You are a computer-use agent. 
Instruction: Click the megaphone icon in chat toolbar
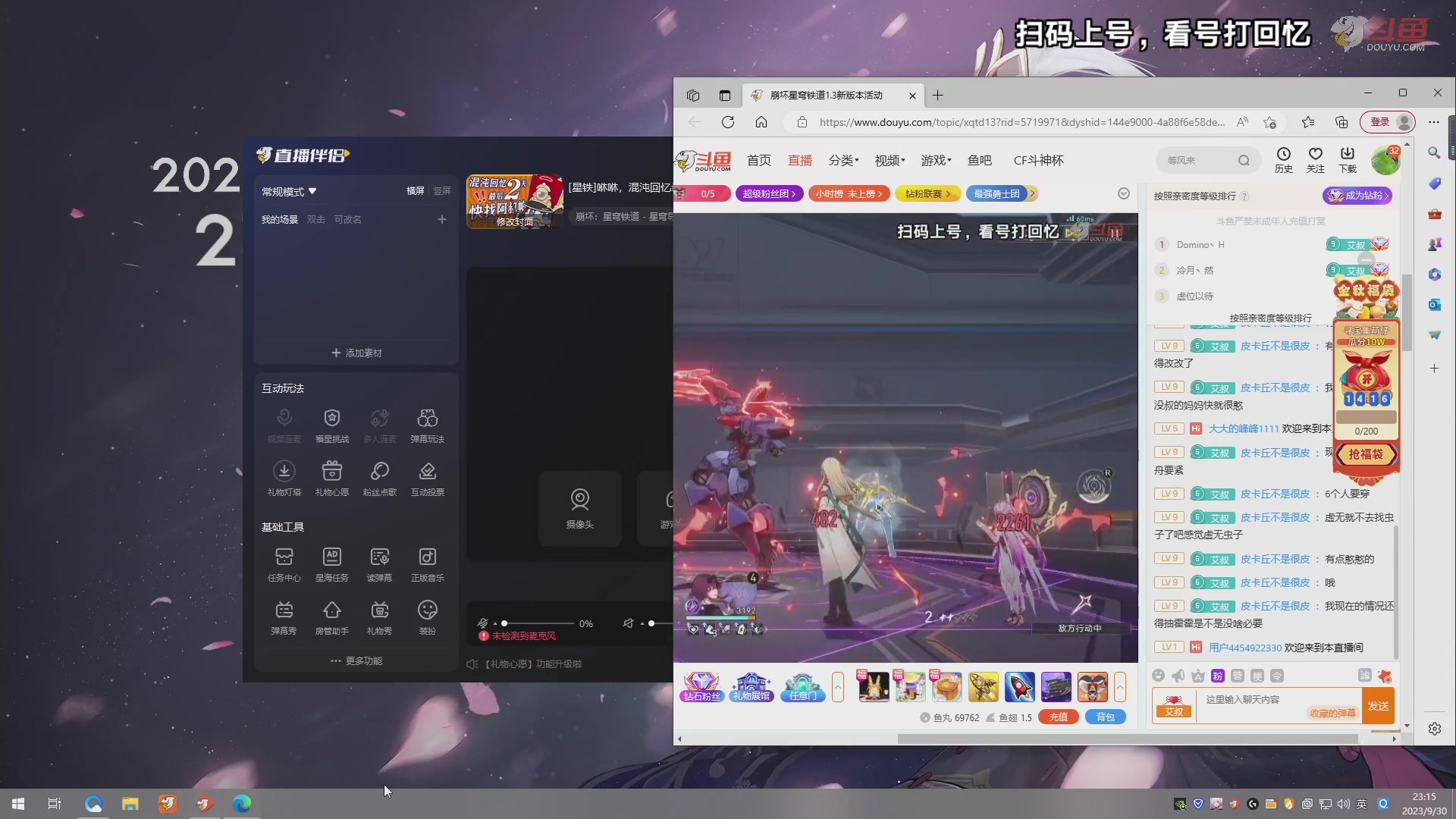pos(1178,676)
